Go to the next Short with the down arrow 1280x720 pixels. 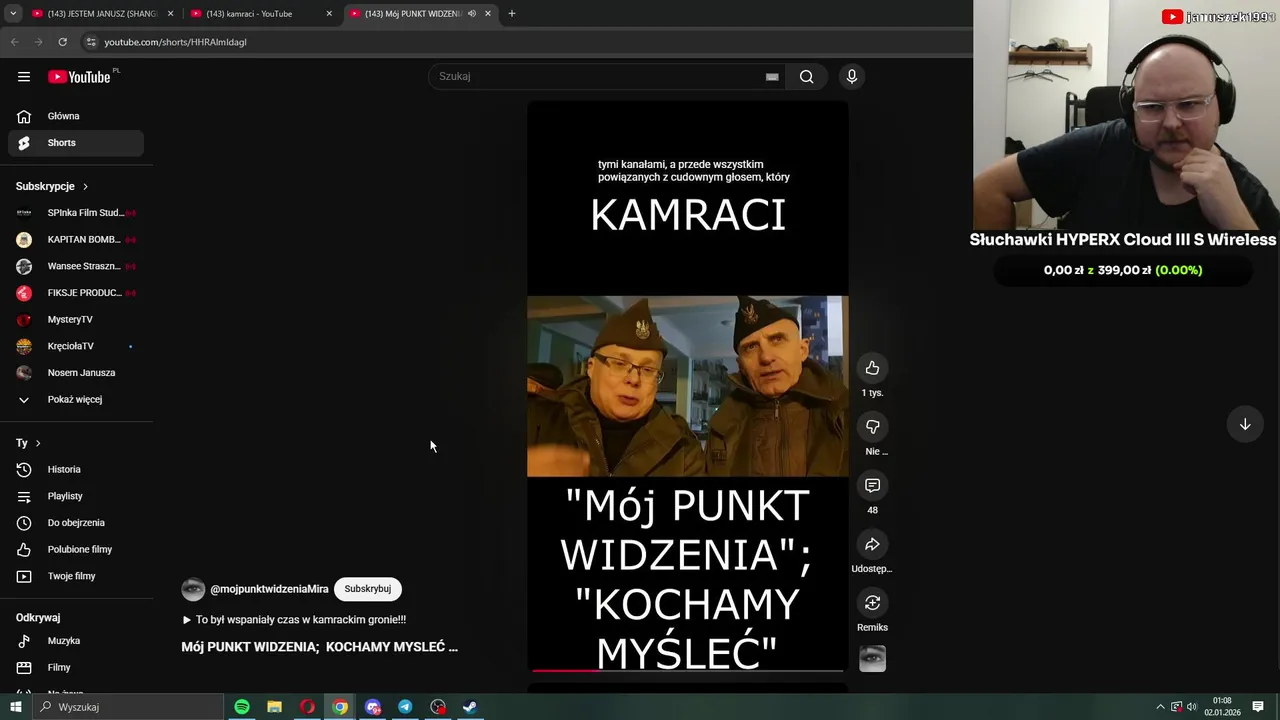click(1245, 424)
